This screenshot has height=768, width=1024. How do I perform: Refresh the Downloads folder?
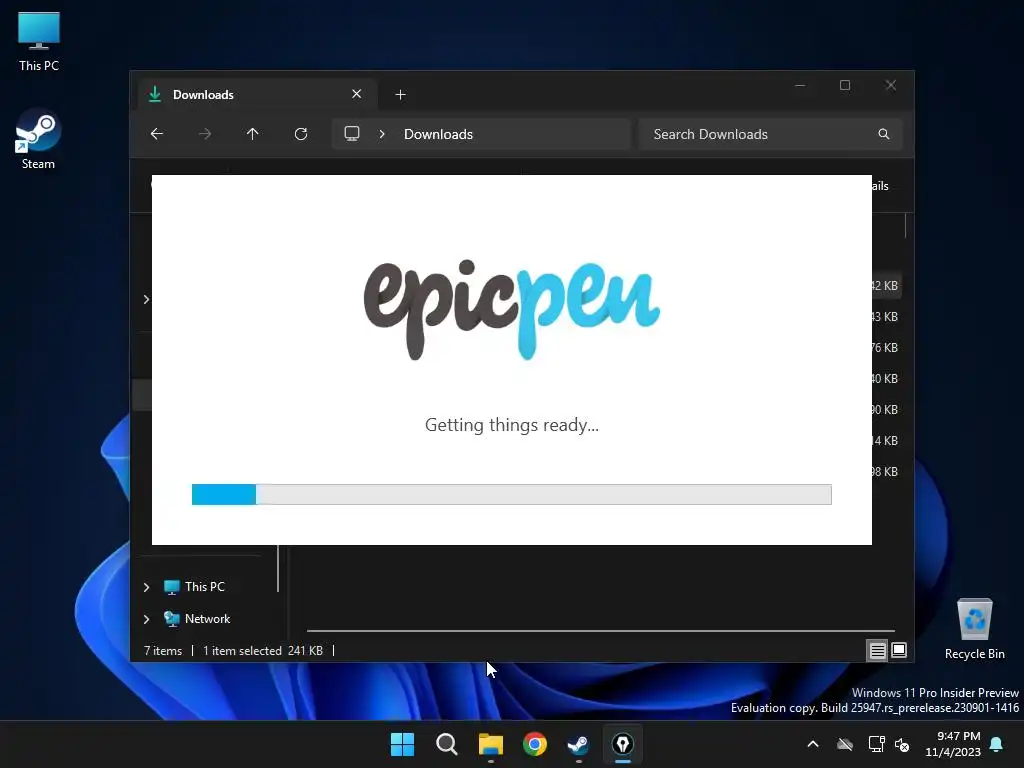click(301, 134)
